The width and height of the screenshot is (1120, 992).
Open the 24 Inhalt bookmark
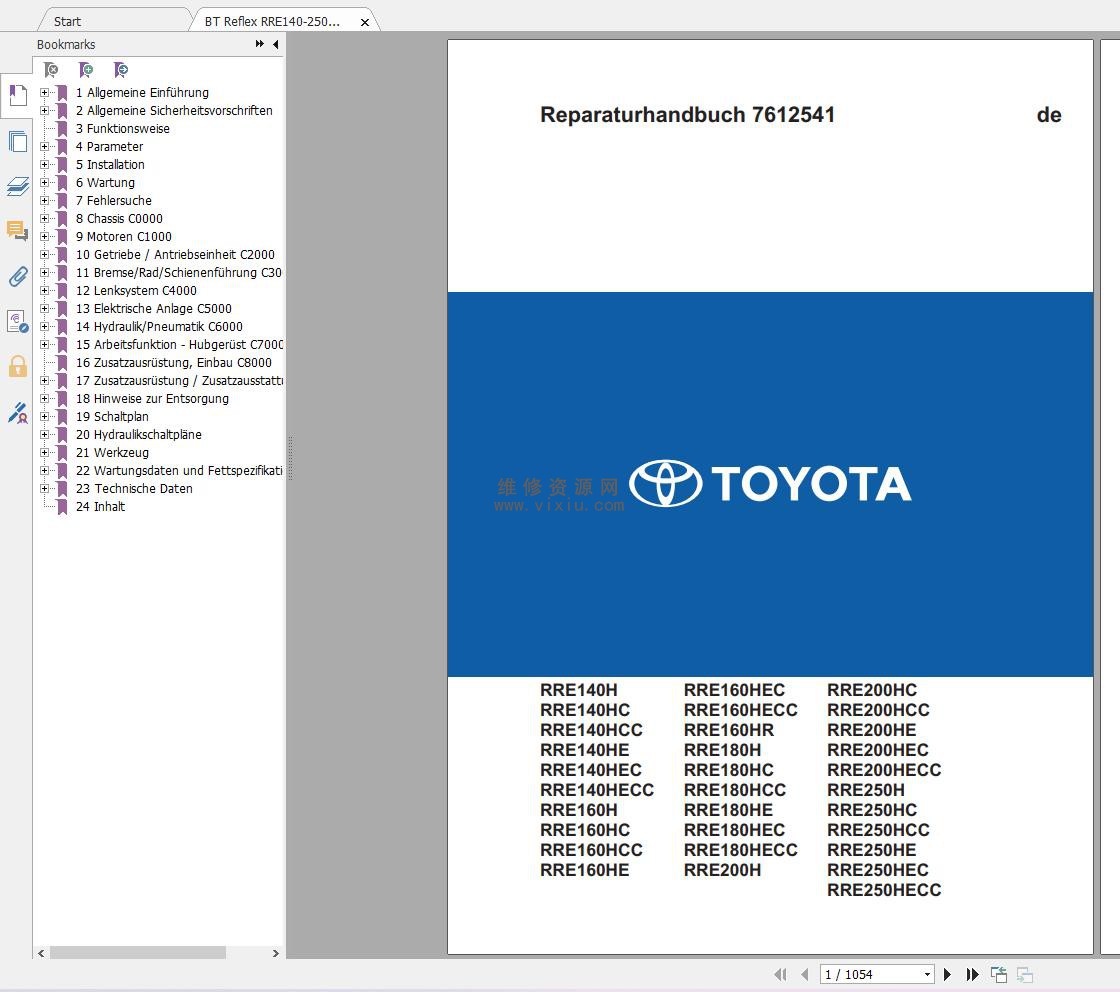(x=100, y=506)
